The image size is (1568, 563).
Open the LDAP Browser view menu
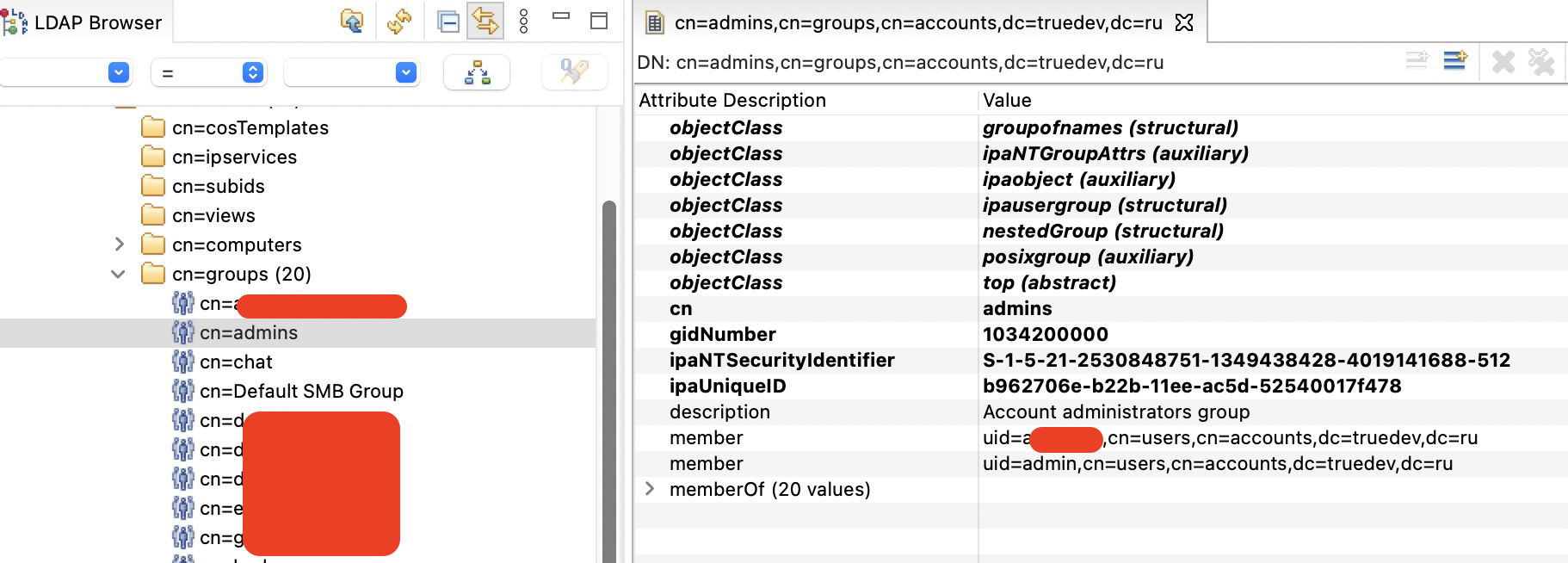click(x=523, y=21)
